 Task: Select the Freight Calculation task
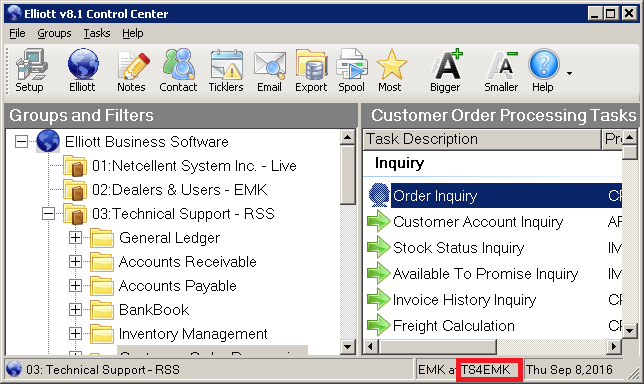pyautogui.click(x=453, y=326)
